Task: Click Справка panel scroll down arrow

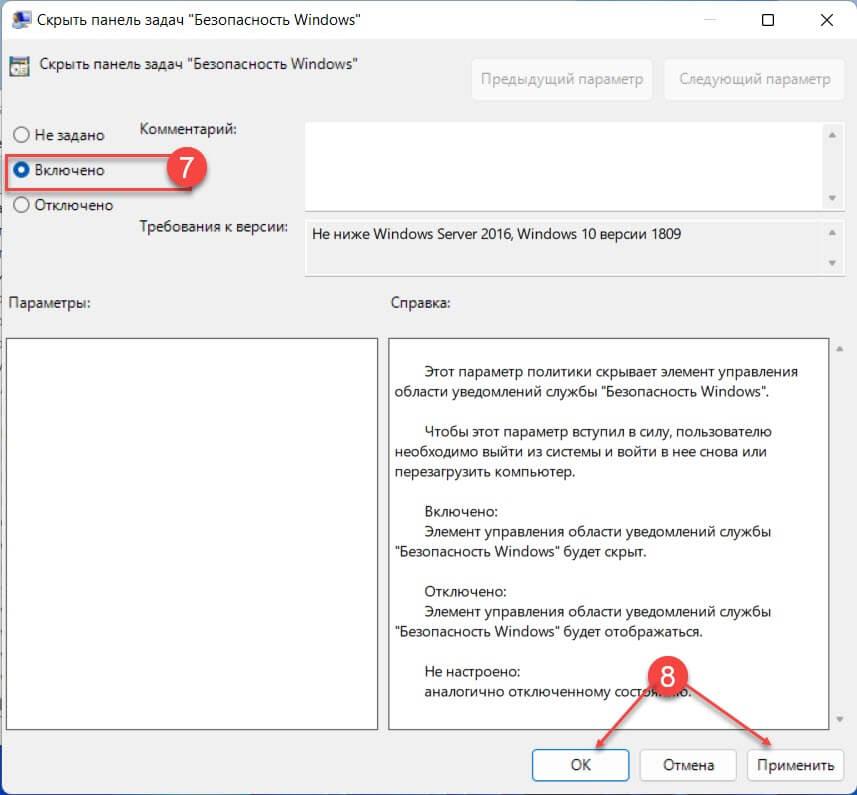Action: pyautogui.click(x=840, y=720)
